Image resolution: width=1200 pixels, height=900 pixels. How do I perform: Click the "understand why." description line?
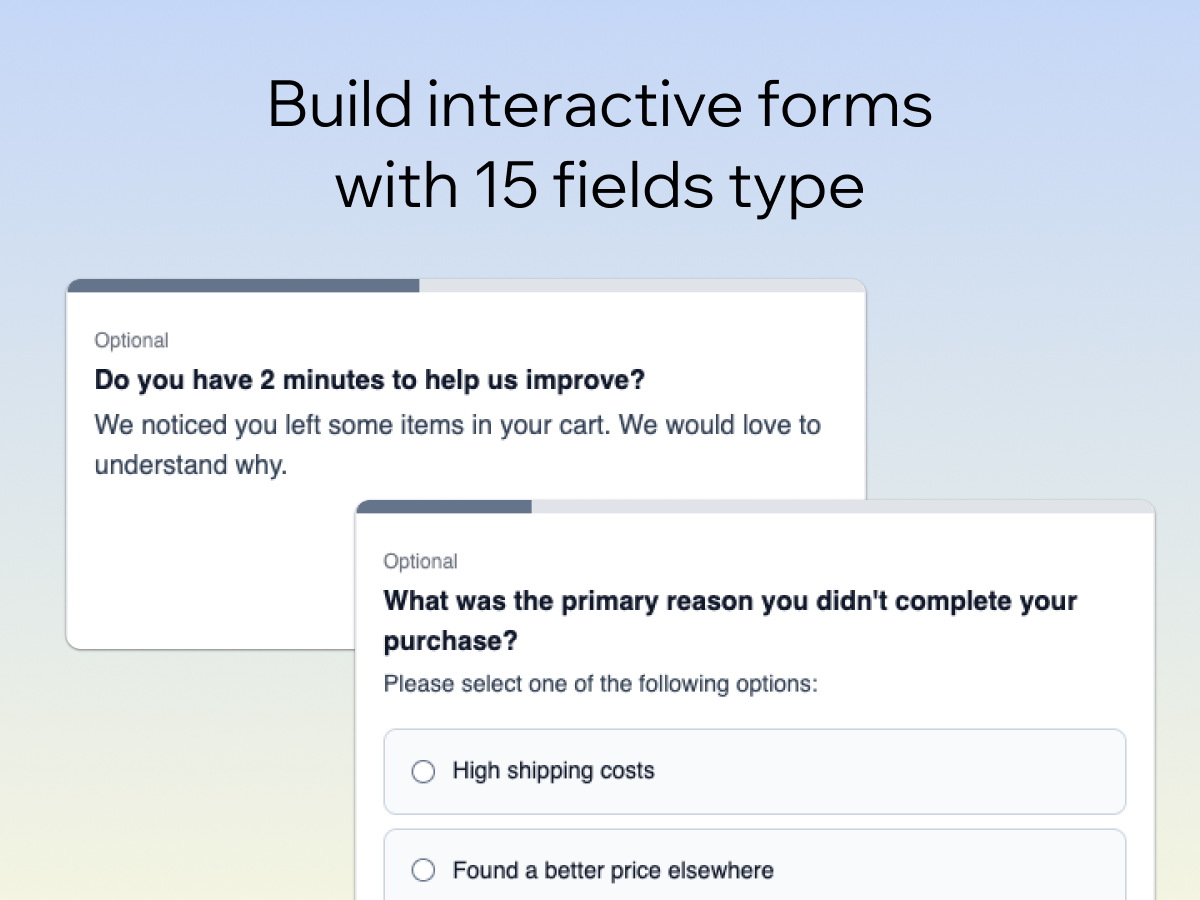click(x=190, y=465)
